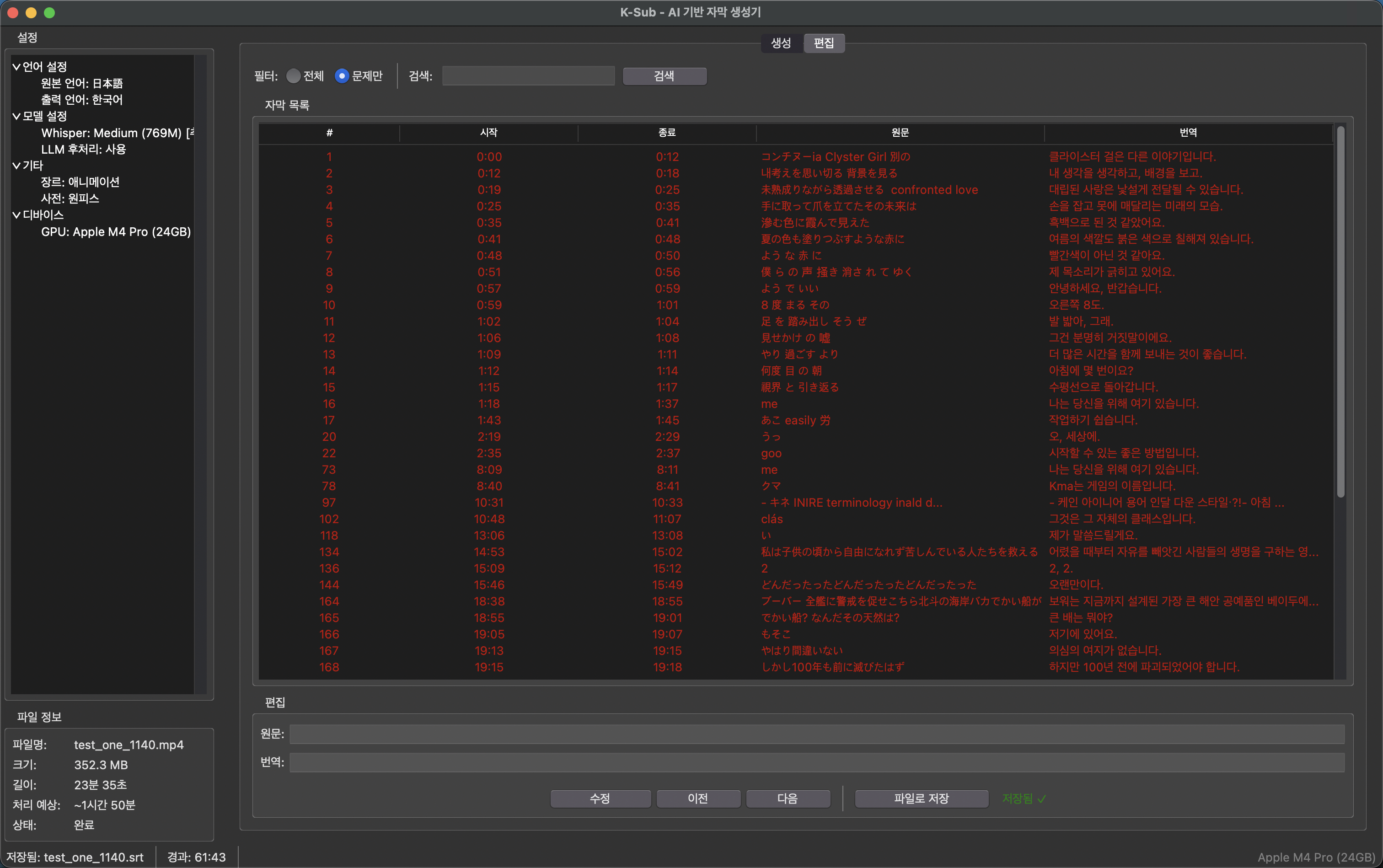
Task: Switch to the 편집 tab
Action: pyautogui.click(x=824, y=43)
